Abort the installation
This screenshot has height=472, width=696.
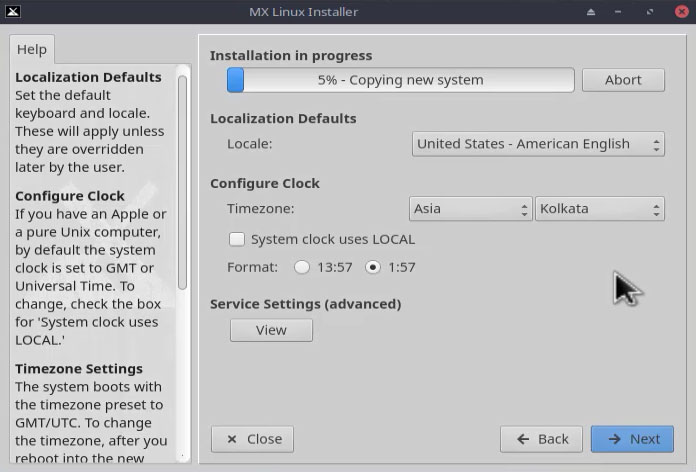[x=623, y=80]
